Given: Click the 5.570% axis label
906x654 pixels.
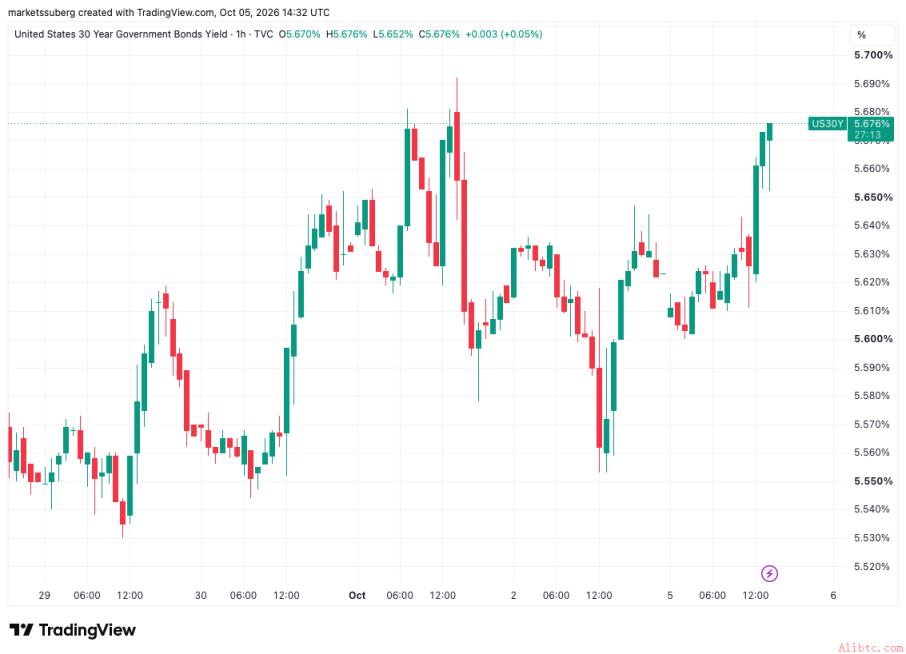Looking at the screenshot, I should [872, 424].
